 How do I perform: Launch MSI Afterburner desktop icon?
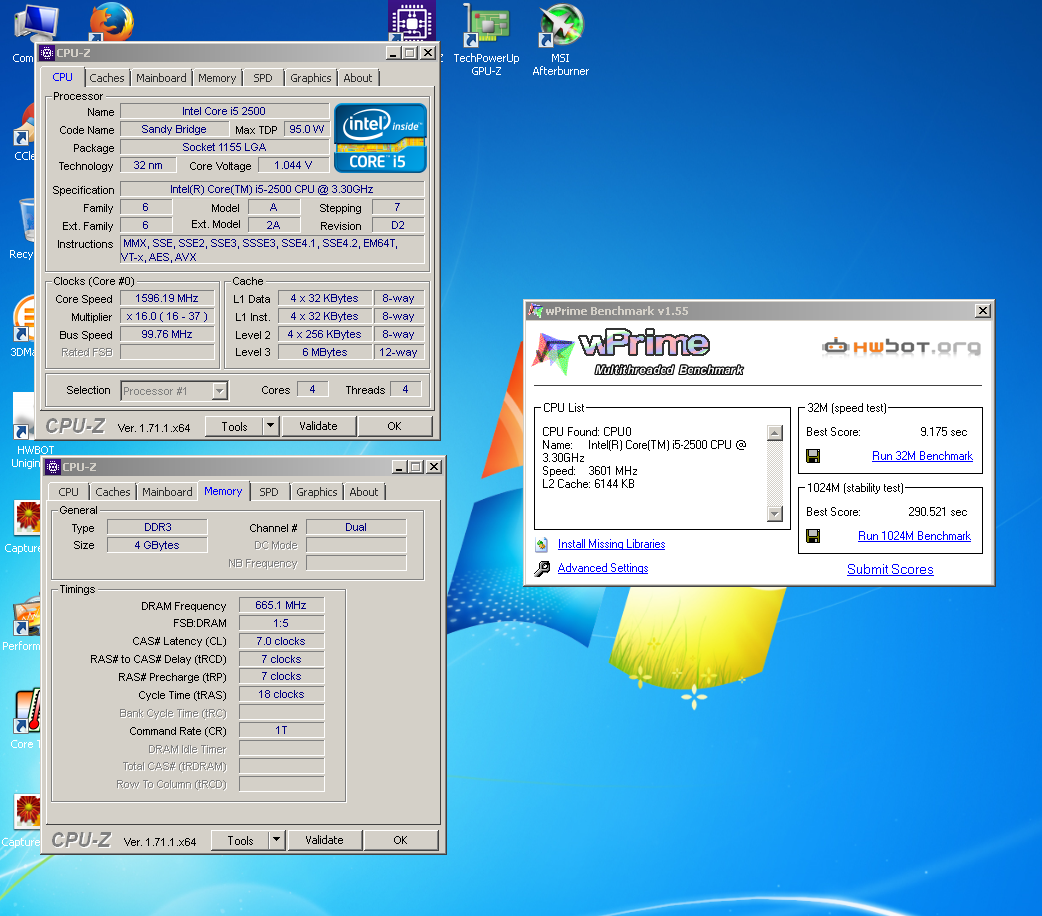[x=560, y=40]
